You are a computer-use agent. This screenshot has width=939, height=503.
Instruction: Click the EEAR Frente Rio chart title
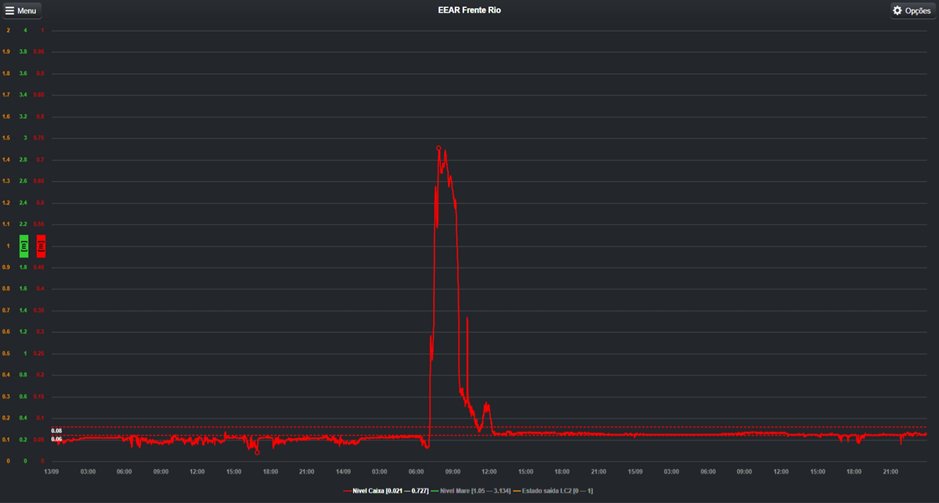(470, 10)
